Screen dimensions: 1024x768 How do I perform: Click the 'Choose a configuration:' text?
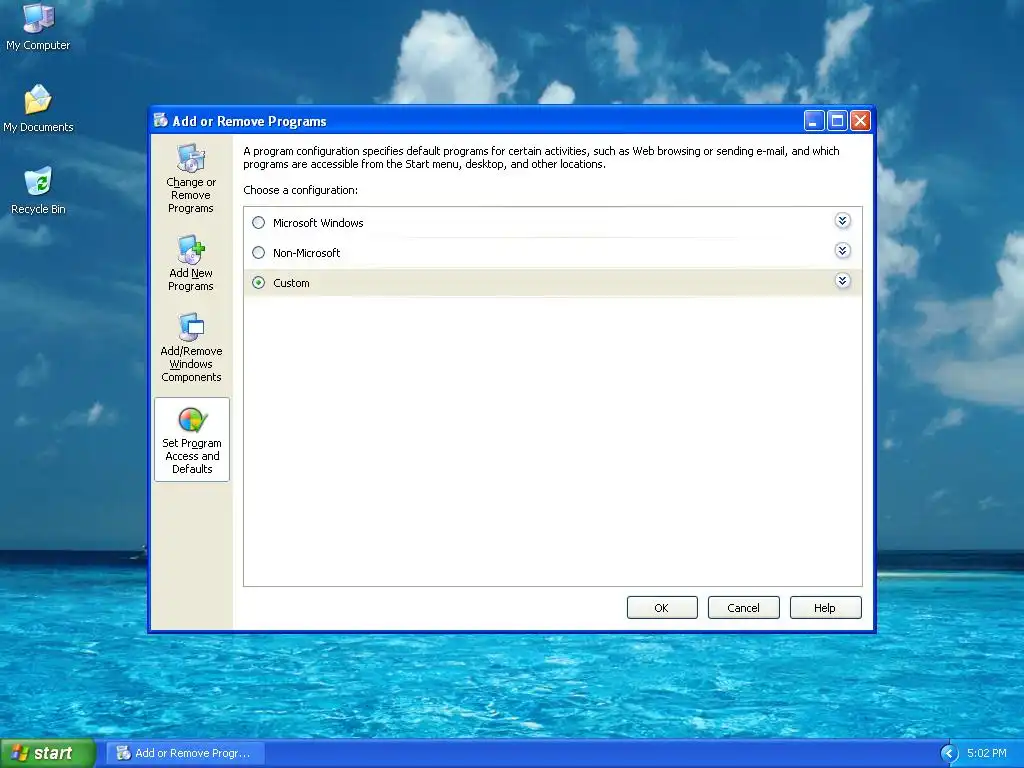(300, 190)
